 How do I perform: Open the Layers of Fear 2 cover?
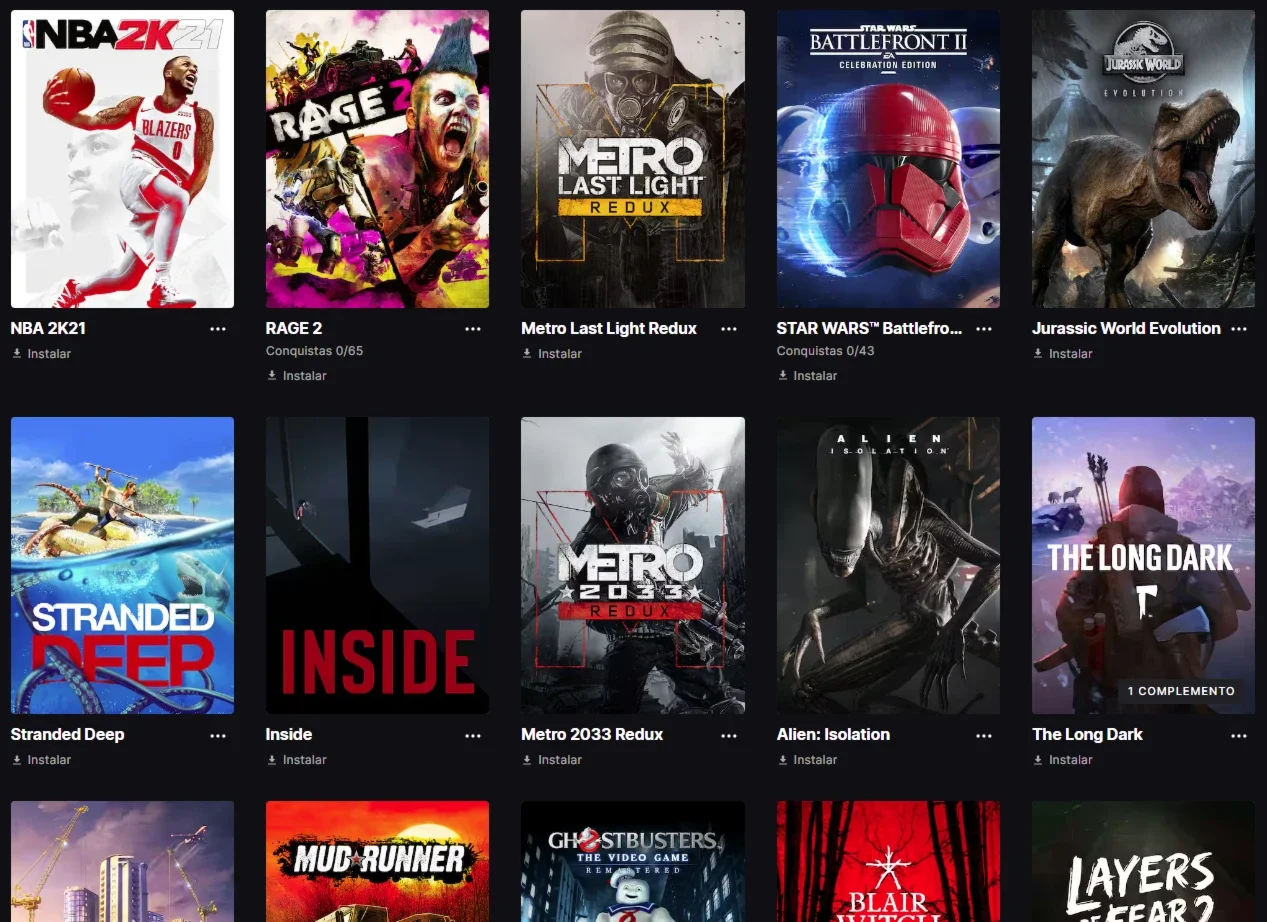click(x=1143, y=861)
